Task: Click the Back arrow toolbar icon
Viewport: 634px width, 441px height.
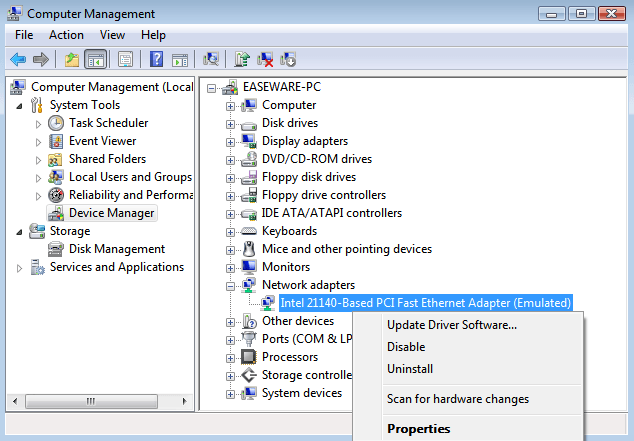Action: point(18,59)
